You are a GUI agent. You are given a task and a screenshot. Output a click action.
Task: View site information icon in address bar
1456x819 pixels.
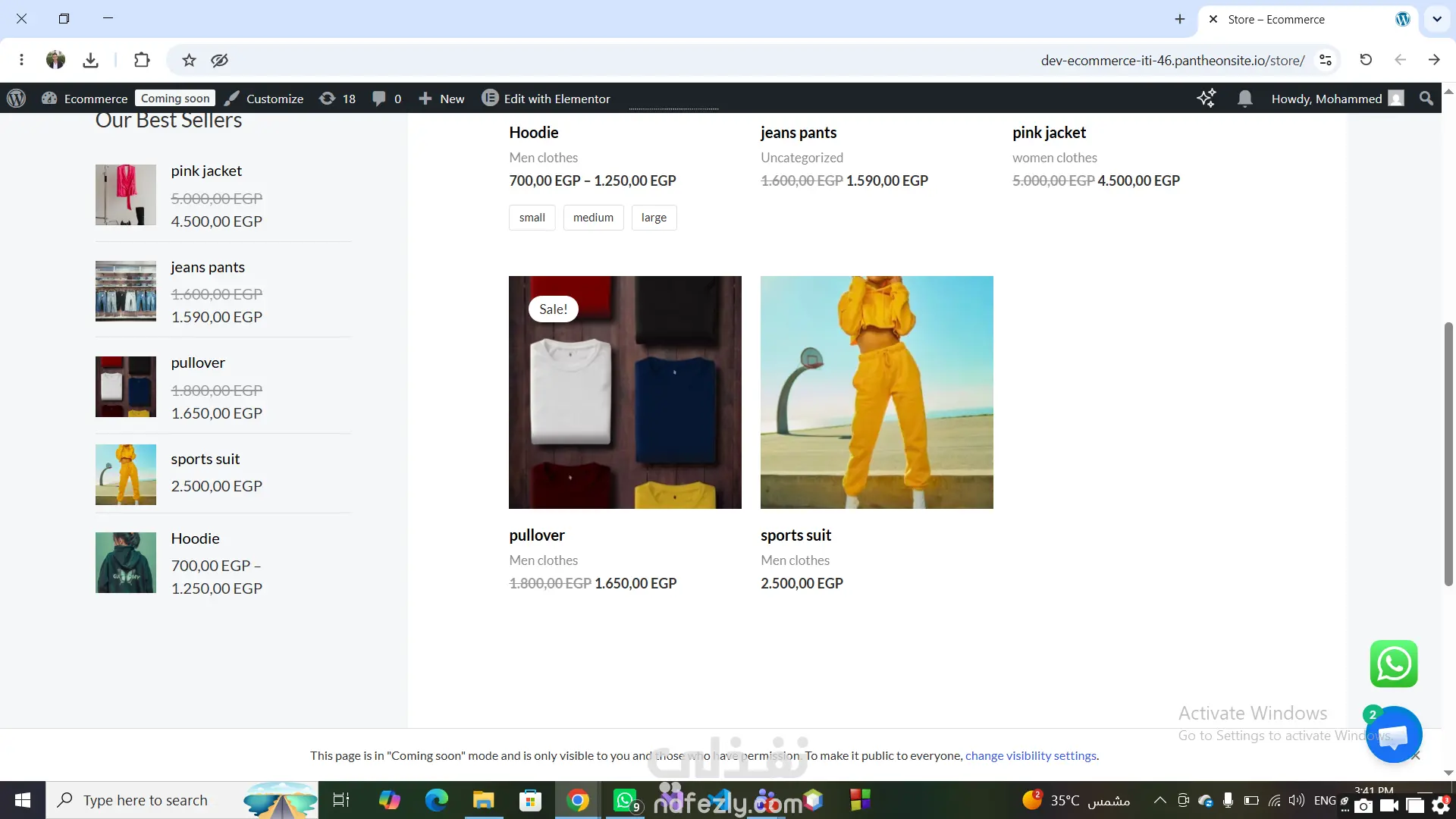1326,60
